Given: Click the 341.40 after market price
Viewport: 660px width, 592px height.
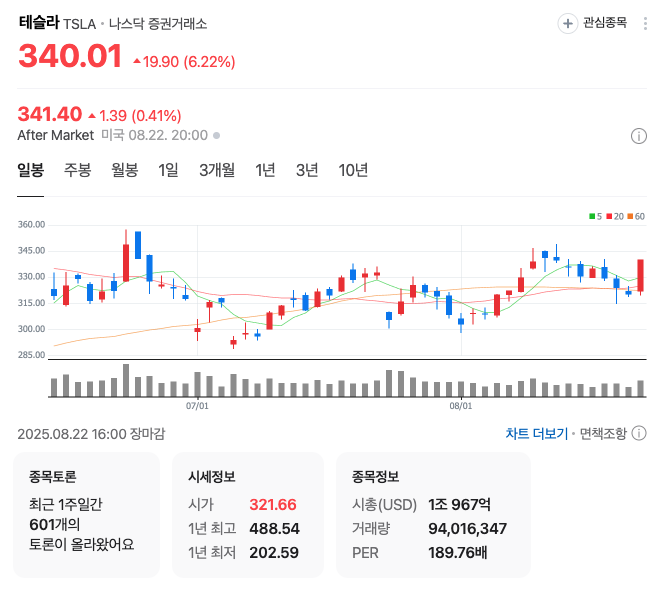Looking at the screenshot, I should [x=50, y=114].
